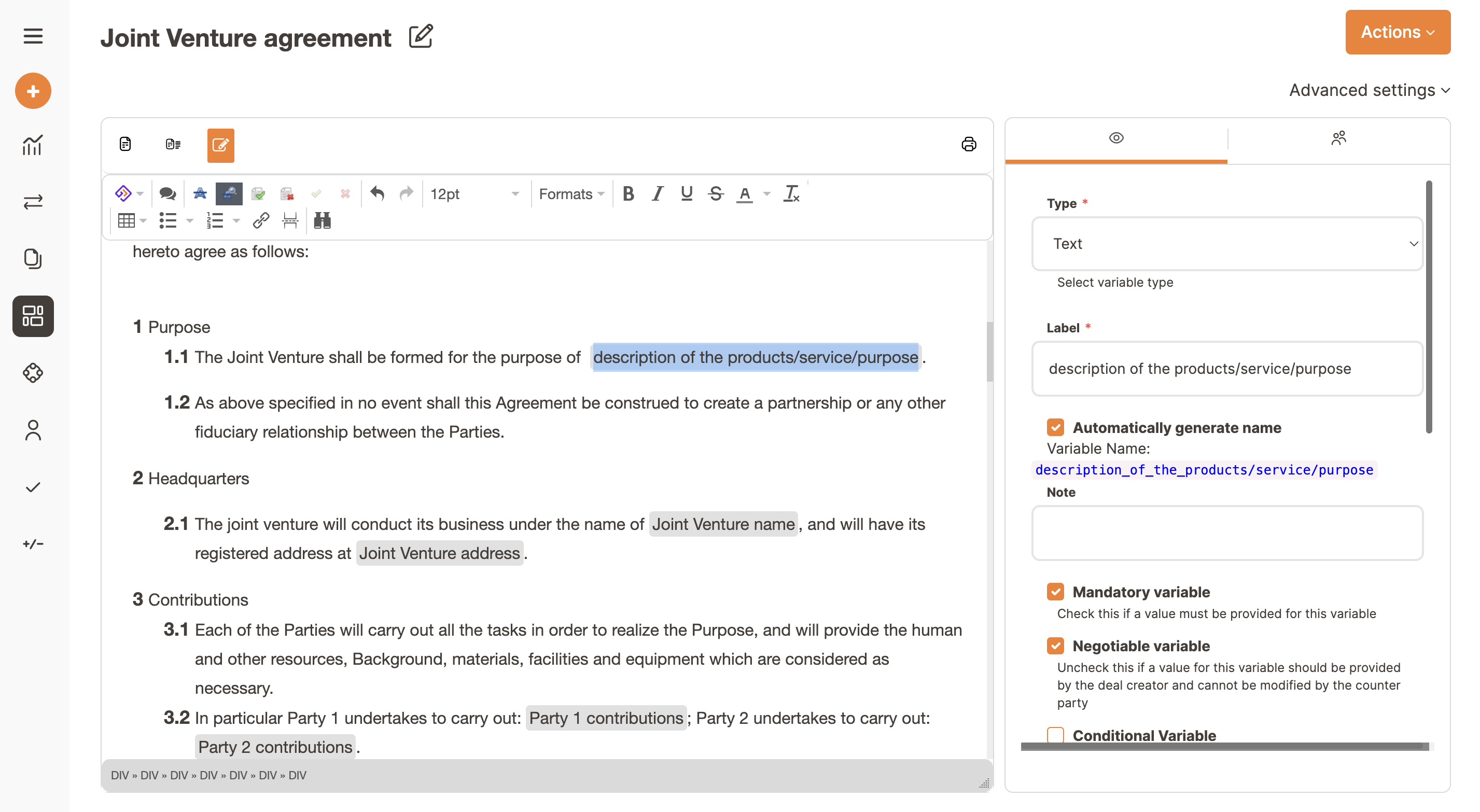This screenshot has height=812, width=1480.
Task: Insert a page break
Action: [290, 221]
